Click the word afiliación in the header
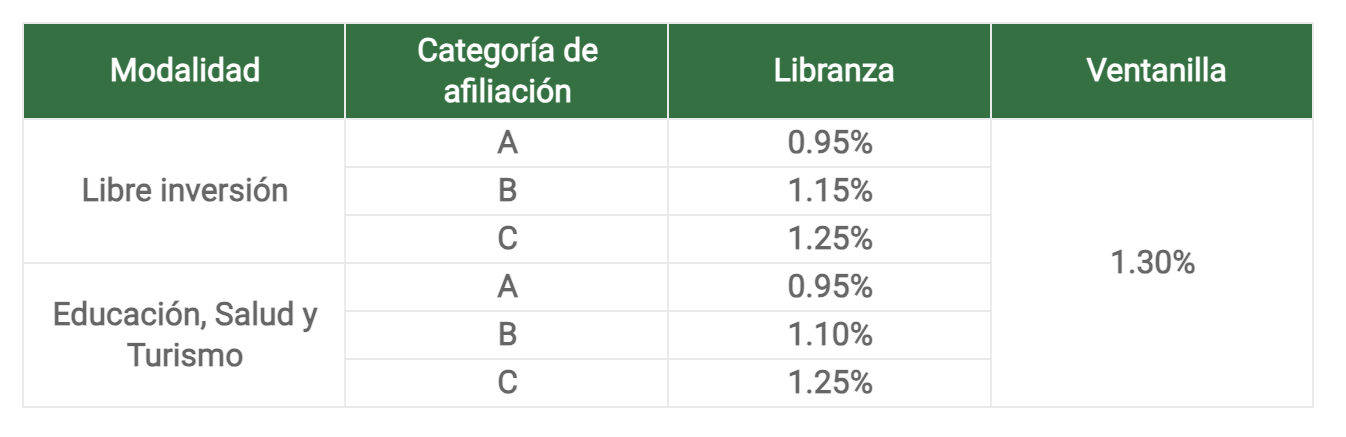 (x=508, y=92)
